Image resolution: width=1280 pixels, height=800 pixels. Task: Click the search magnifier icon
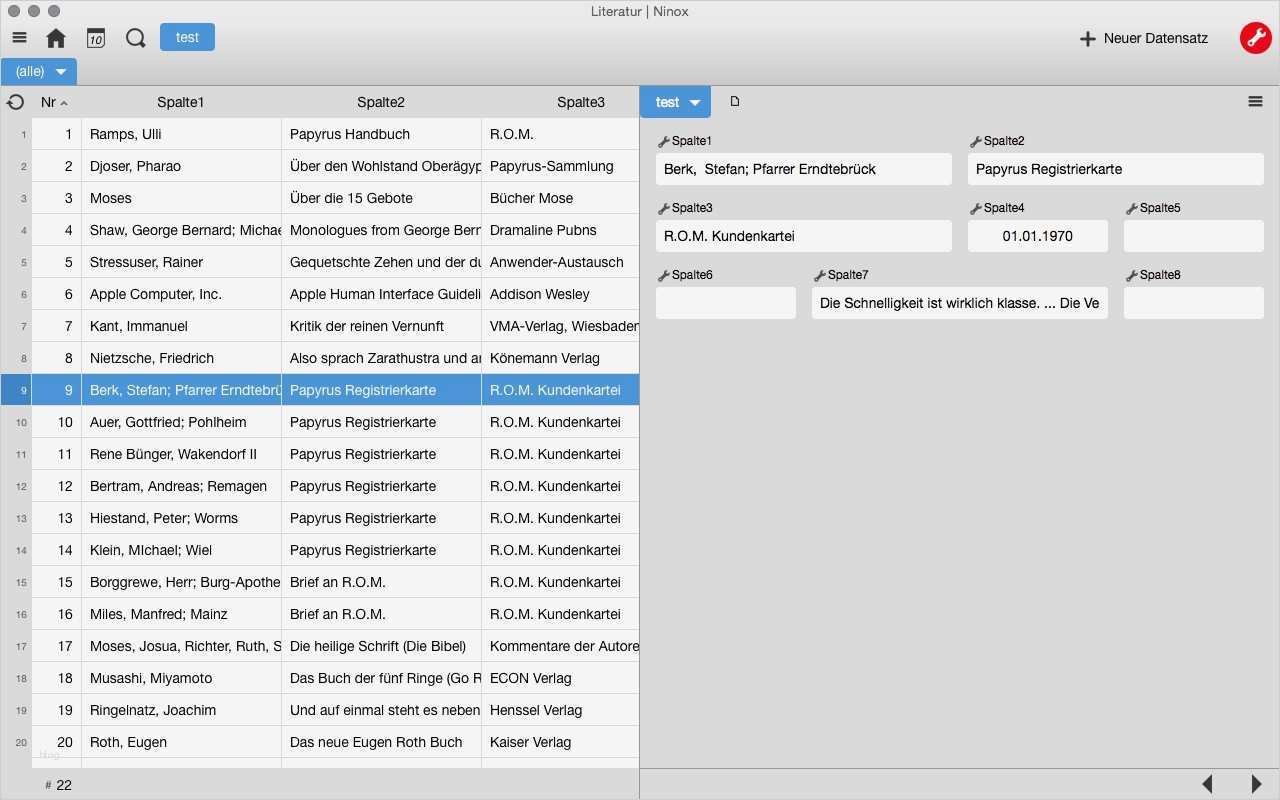tap(136, 38)
